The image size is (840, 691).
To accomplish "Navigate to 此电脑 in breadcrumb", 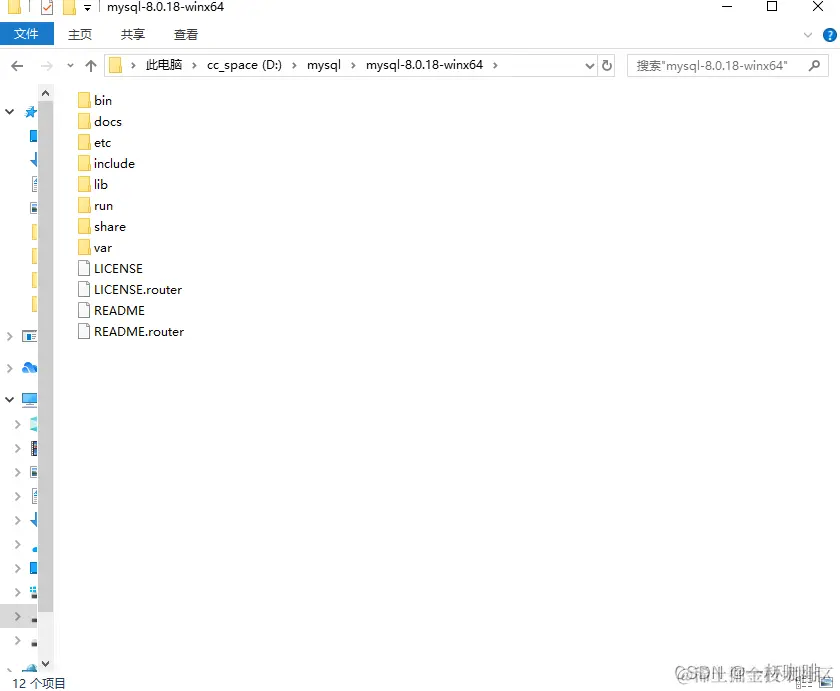I will coord(164,65).
